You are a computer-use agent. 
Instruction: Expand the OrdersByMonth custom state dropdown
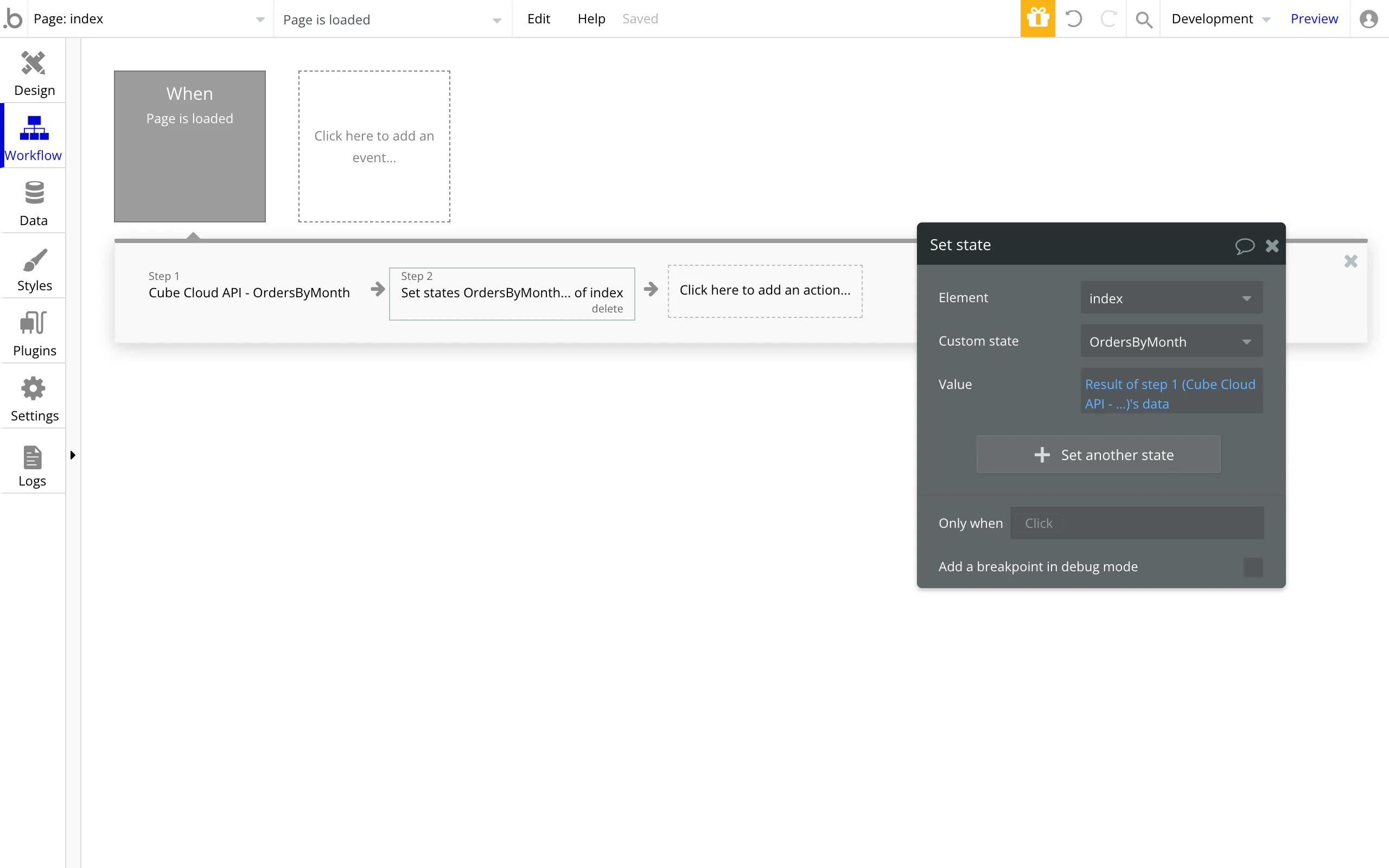(x=1171, y=342)
